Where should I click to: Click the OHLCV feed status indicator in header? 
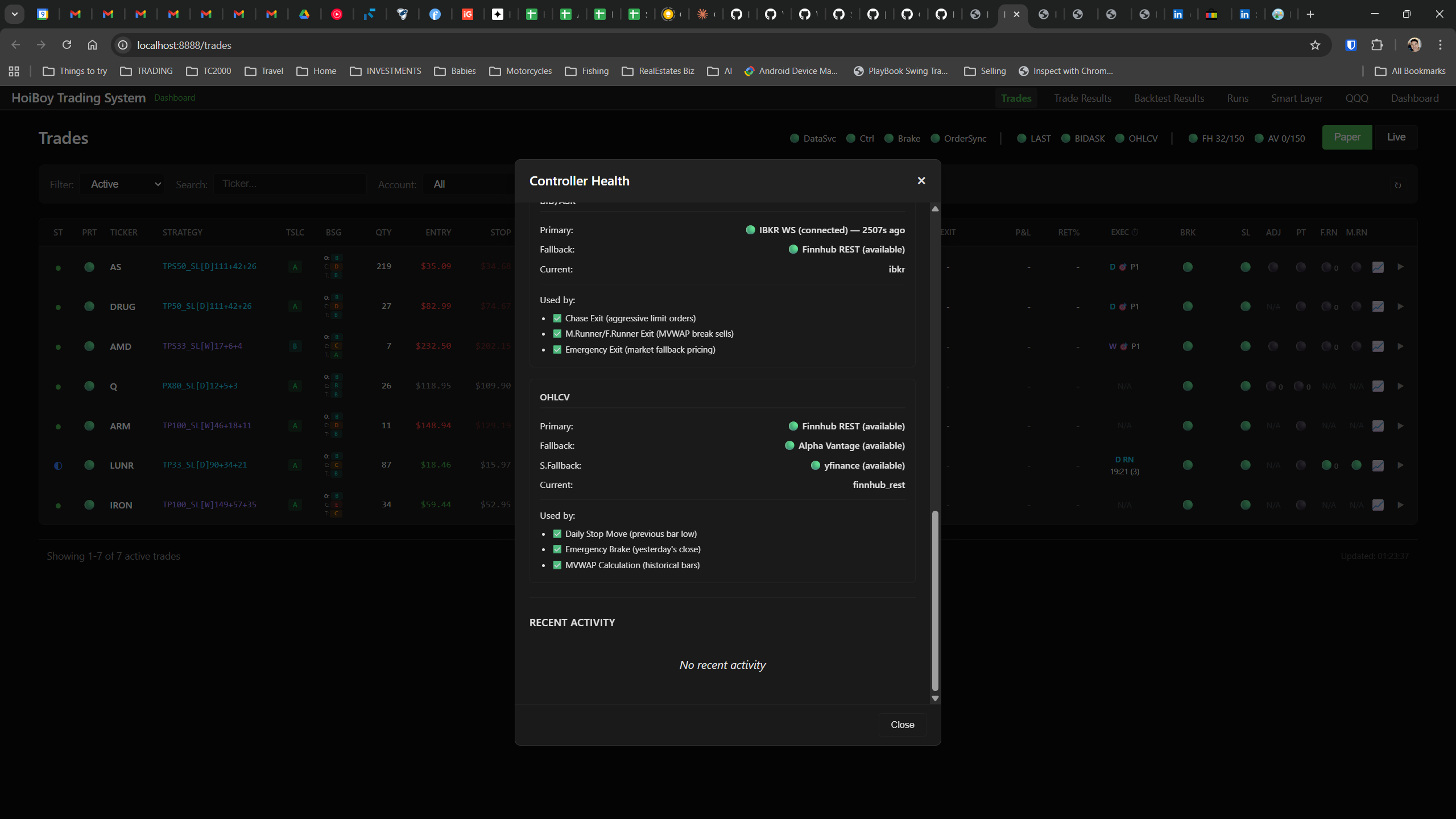[x=1136, y=138]
